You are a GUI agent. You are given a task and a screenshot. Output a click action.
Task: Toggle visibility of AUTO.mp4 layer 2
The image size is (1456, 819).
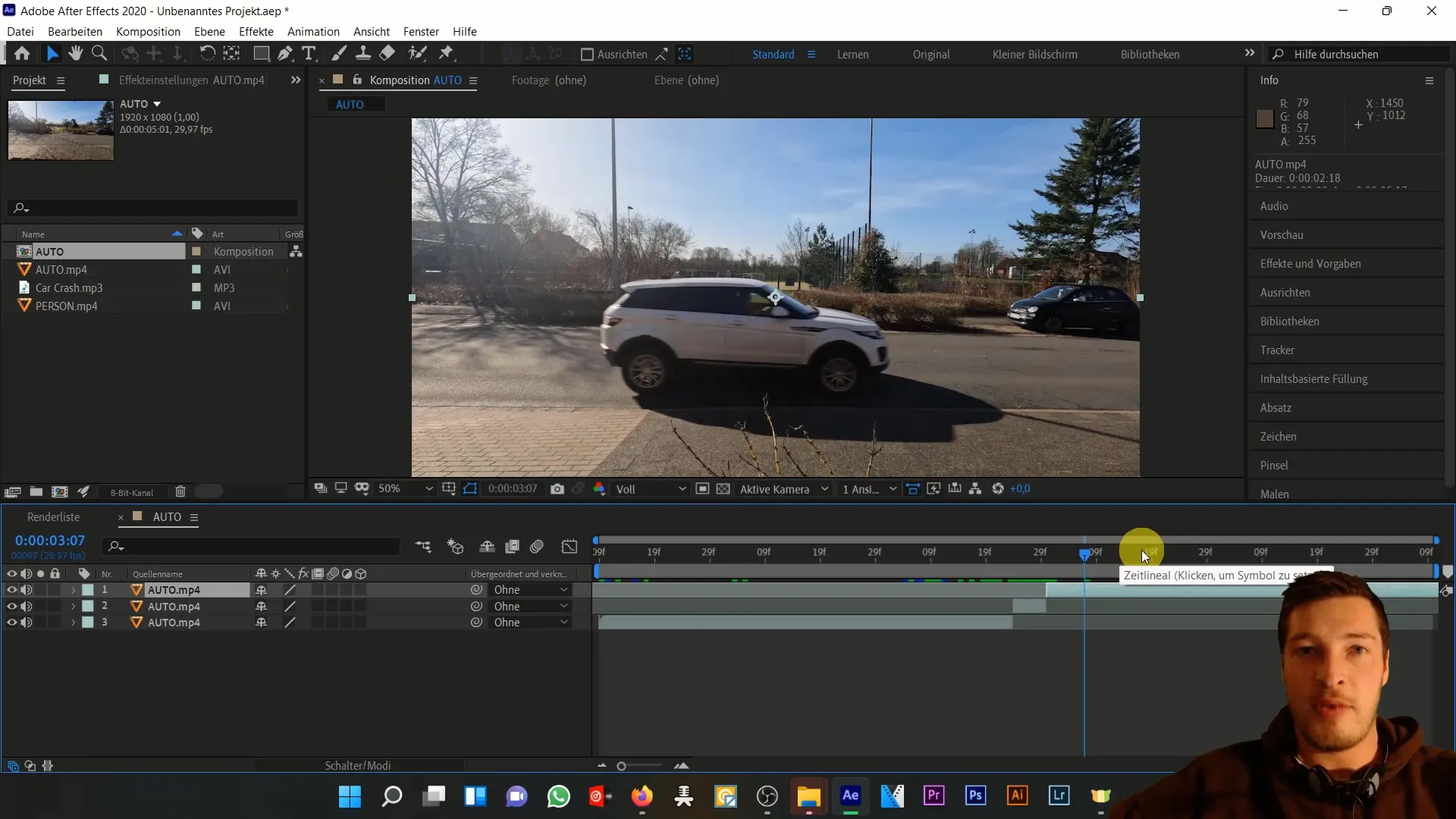pos(11,606)
